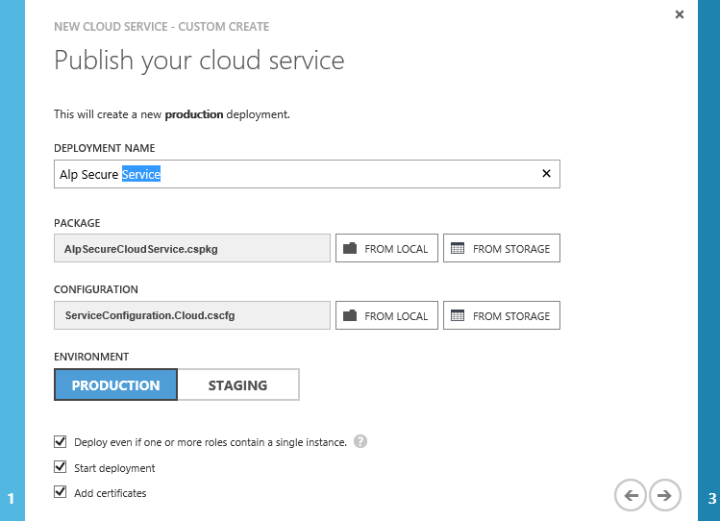720x521 pixels.
Task: Click the ServiceConfiguration.Cloud.cscfg configuration field
Action: pyautogui.click(x=192, y=316)
